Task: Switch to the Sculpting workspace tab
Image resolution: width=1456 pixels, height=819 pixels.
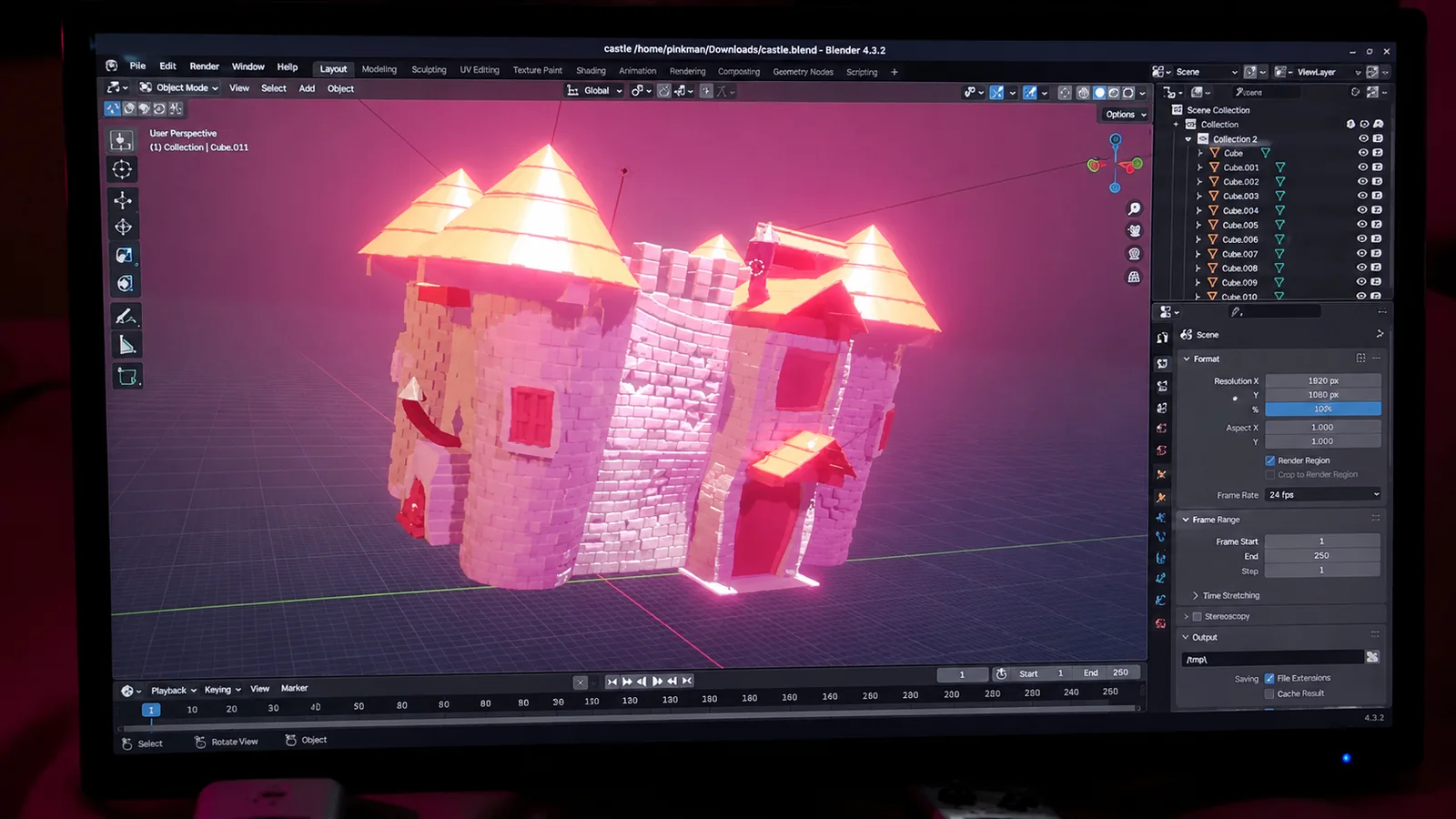Action: (429, 69)
